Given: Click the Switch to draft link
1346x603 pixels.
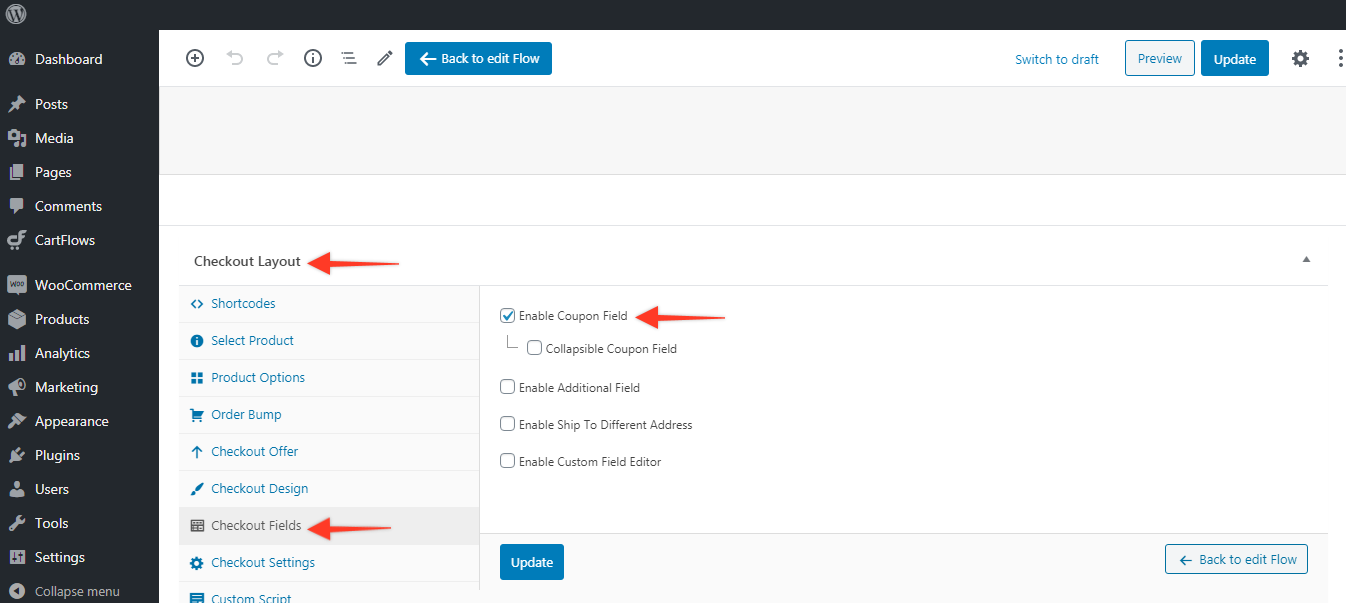Looking at the screenshot, I should [x=1056, y=59].
